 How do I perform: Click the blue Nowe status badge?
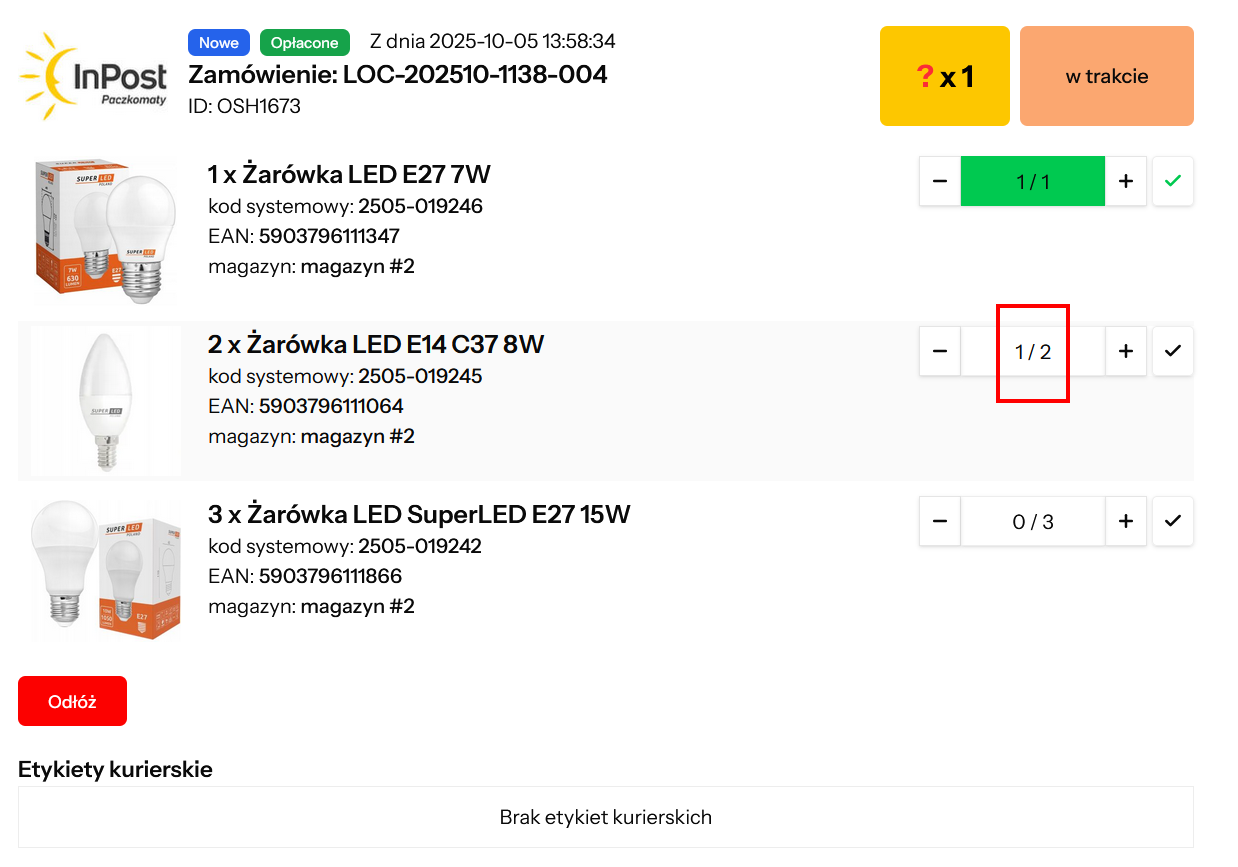[x=219, y=43]
